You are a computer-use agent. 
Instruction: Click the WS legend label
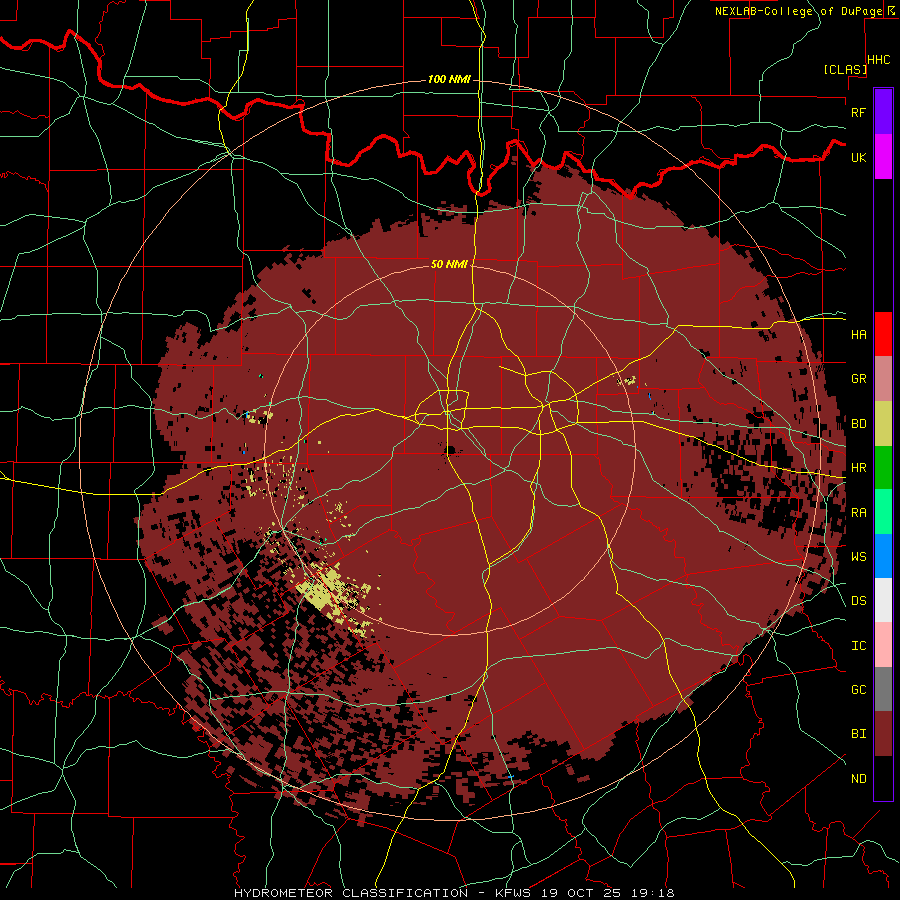point(859,556)
